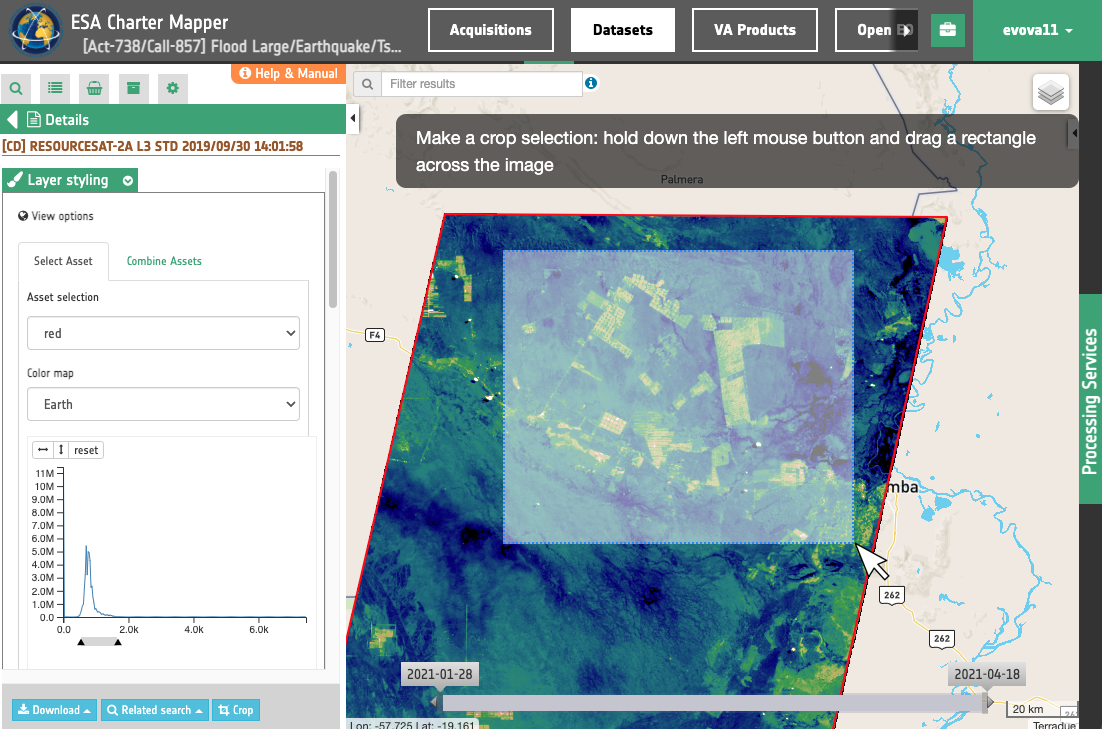This screenshot has height=729, width=1102.
Task: Click the Filter results input field
Action: click(x=481, y=84)
